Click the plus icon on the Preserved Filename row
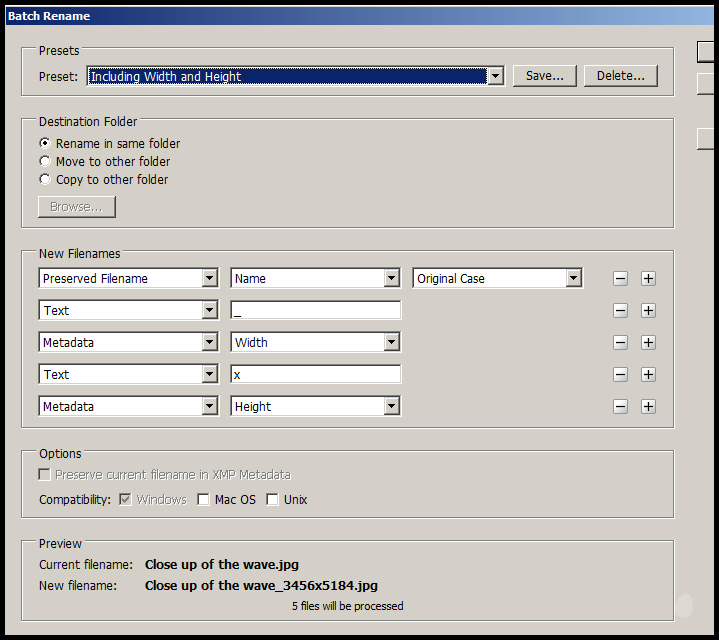Screen dimensions: 719x640 pyautogui.click(x=648, y=279)
